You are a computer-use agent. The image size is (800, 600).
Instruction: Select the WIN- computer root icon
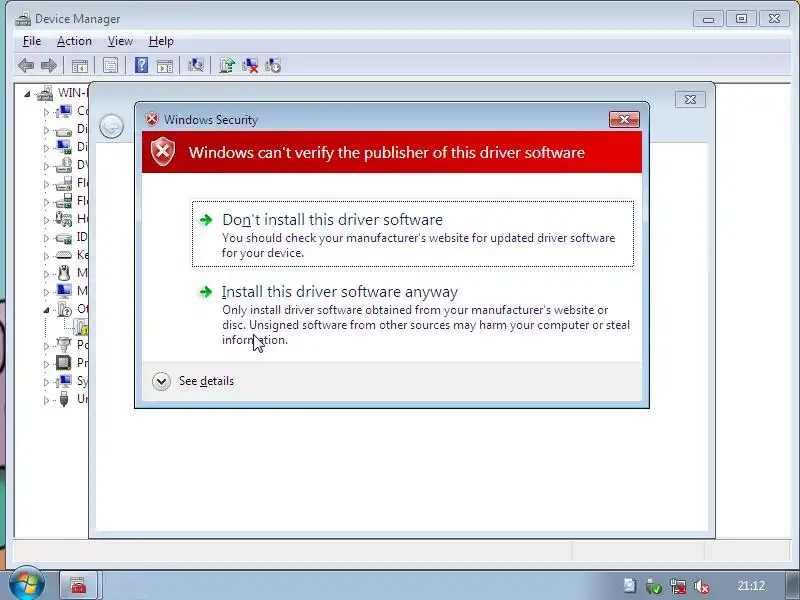click(45, 93)
